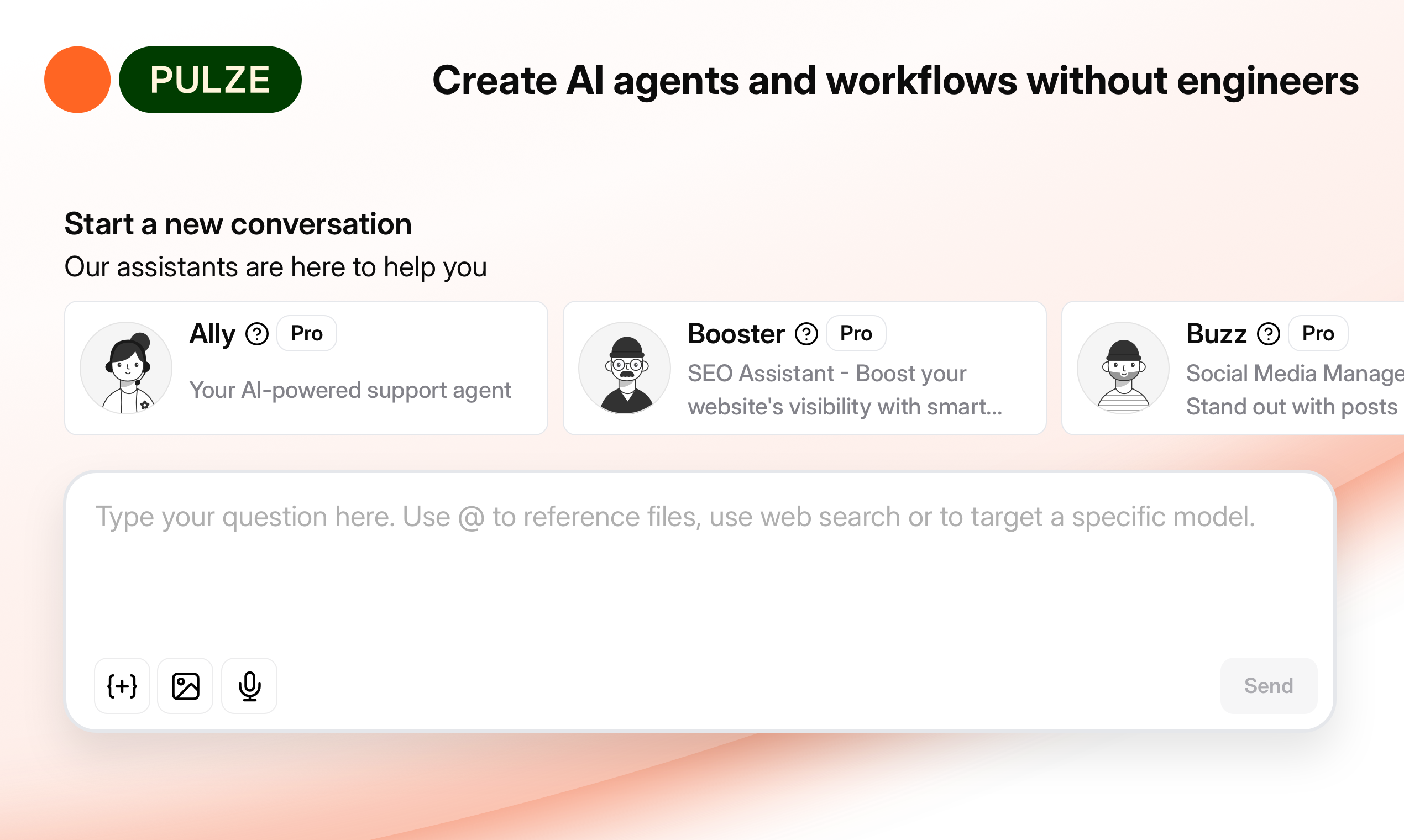The height and width of the screenshot is (840, 1404).
Task: Open help info icon next to Ally
Action: (257, 334)
